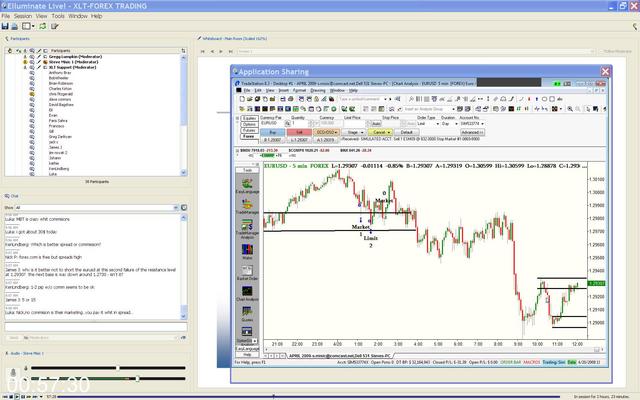
Task: Click the Matrix icon in TradeStation sidebar
Action: point(247,249)
